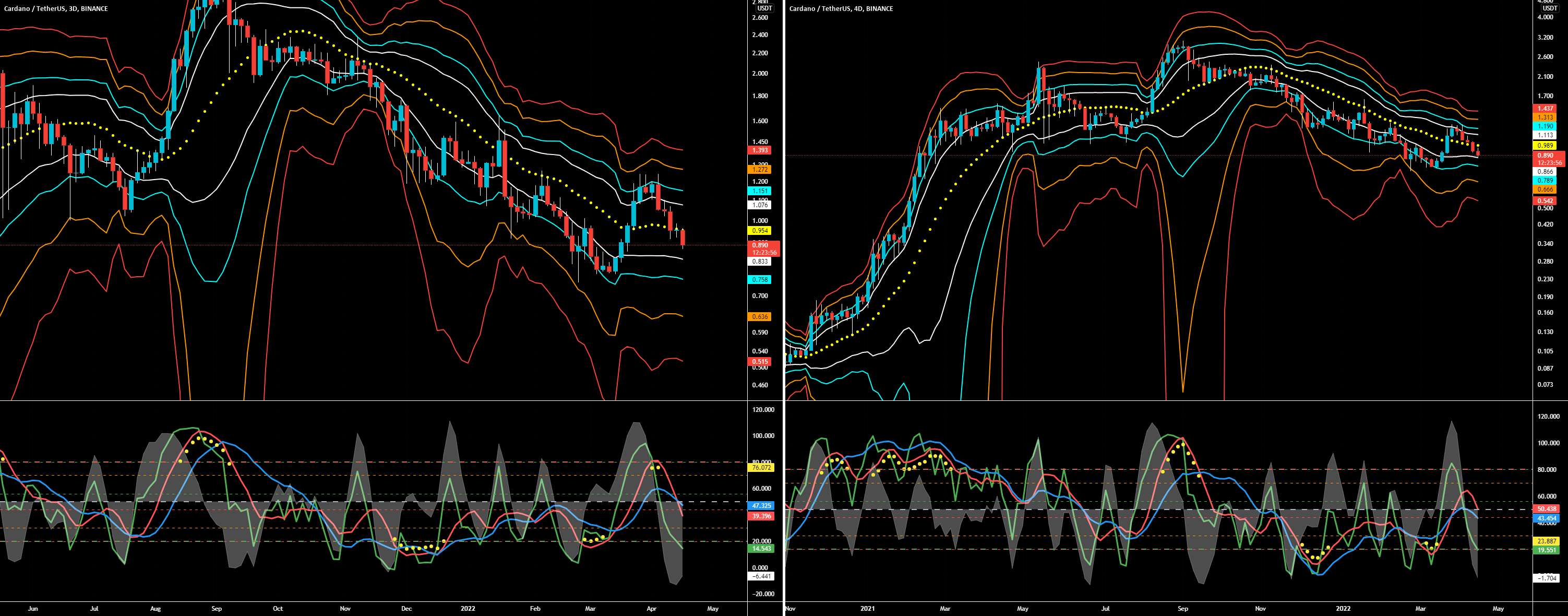Click the cyan 1.151 price label

click(761, 191)
